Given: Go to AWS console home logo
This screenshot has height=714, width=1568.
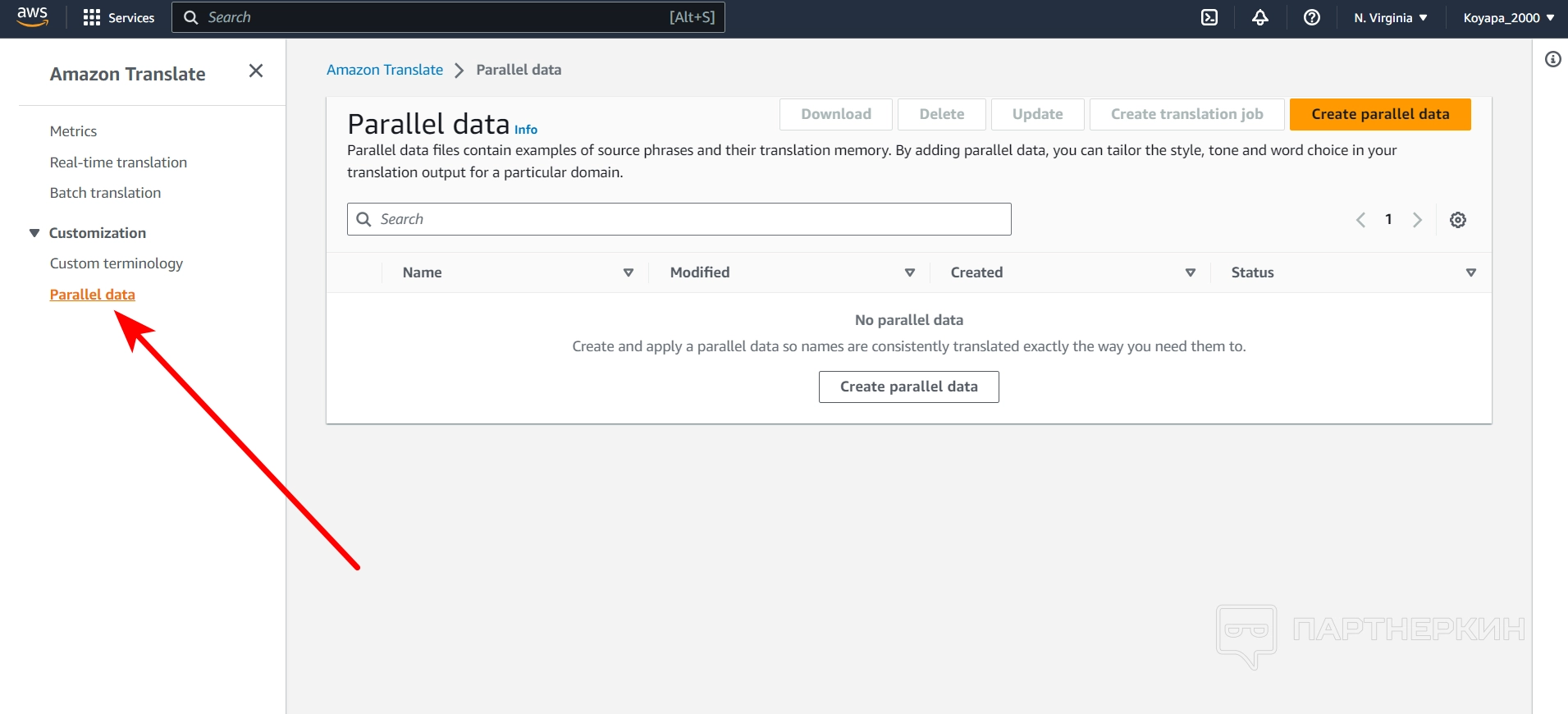Looking at the screenshot, I should coord(33,16).
